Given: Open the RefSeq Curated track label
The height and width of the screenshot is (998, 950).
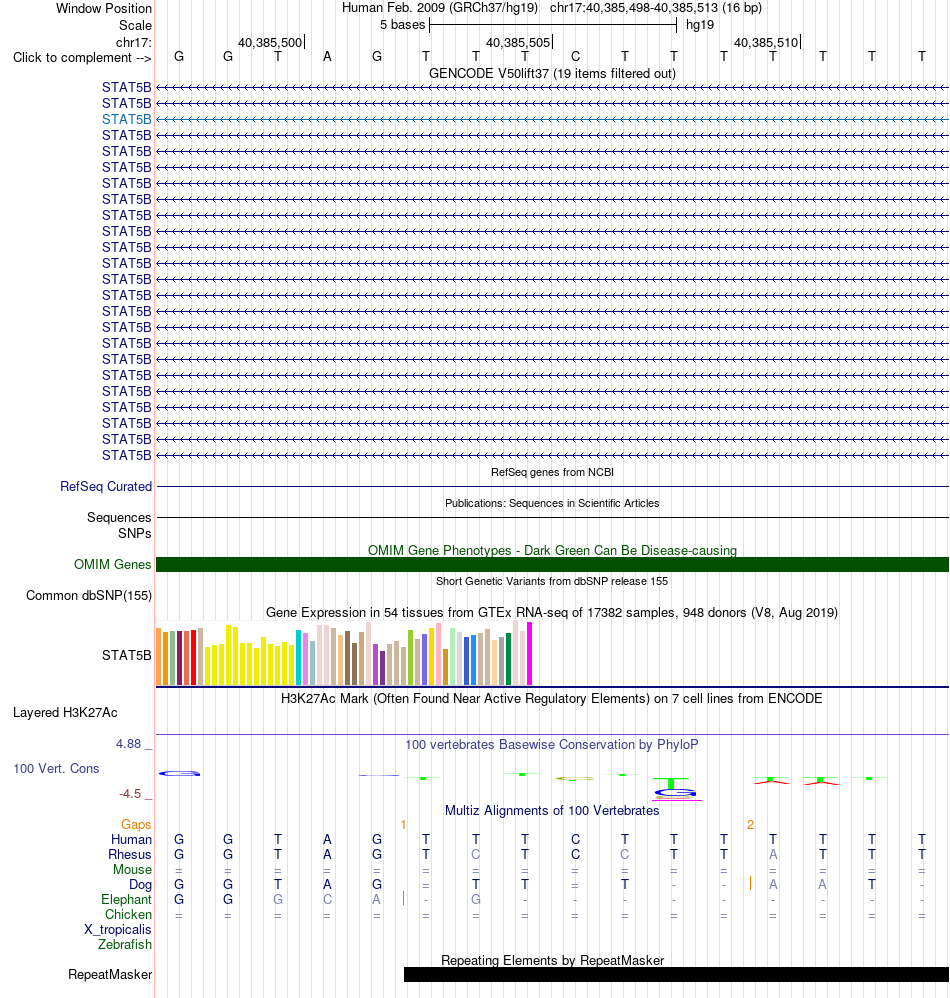Looking at the screenshot, I should point(106,486).
